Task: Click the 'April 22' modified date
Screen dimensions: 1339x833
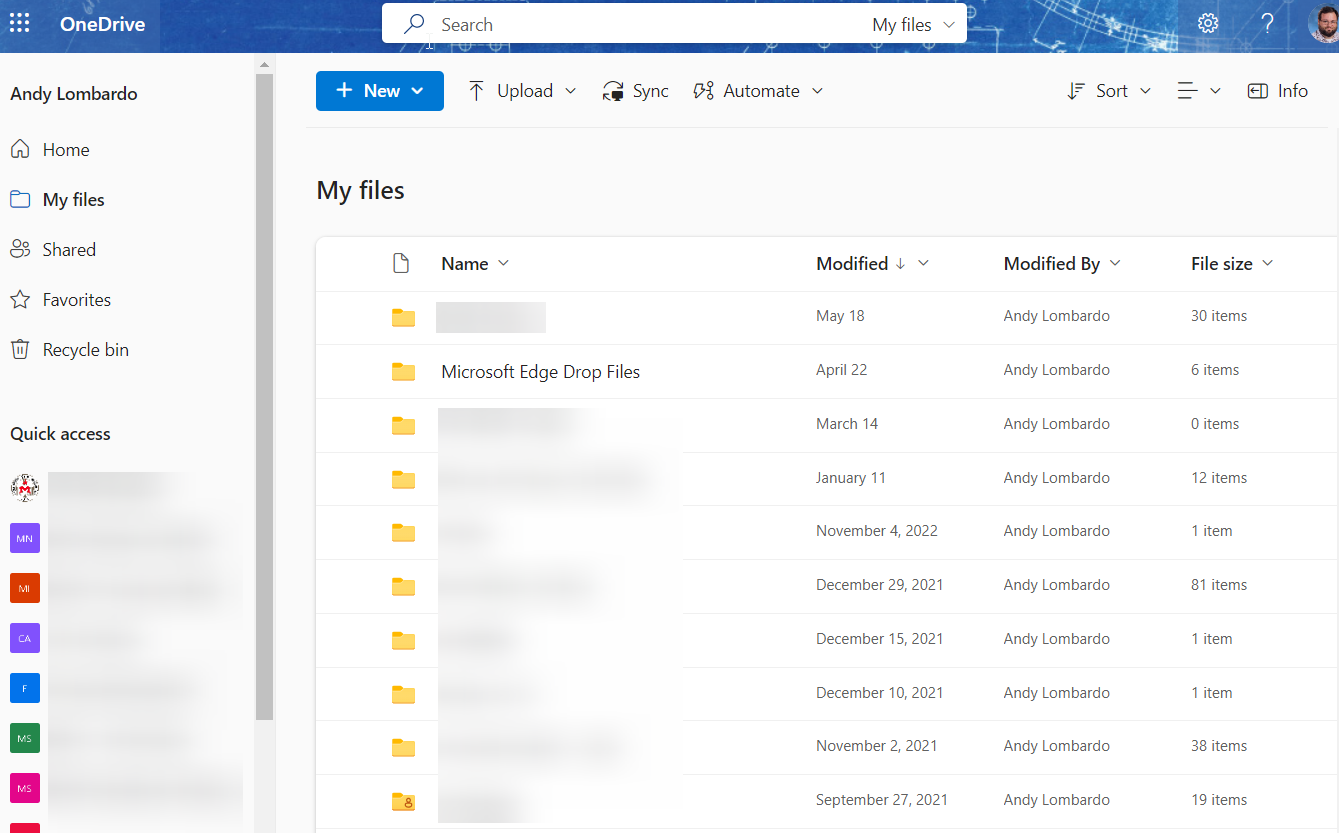Action: click(x=842, y=370)
